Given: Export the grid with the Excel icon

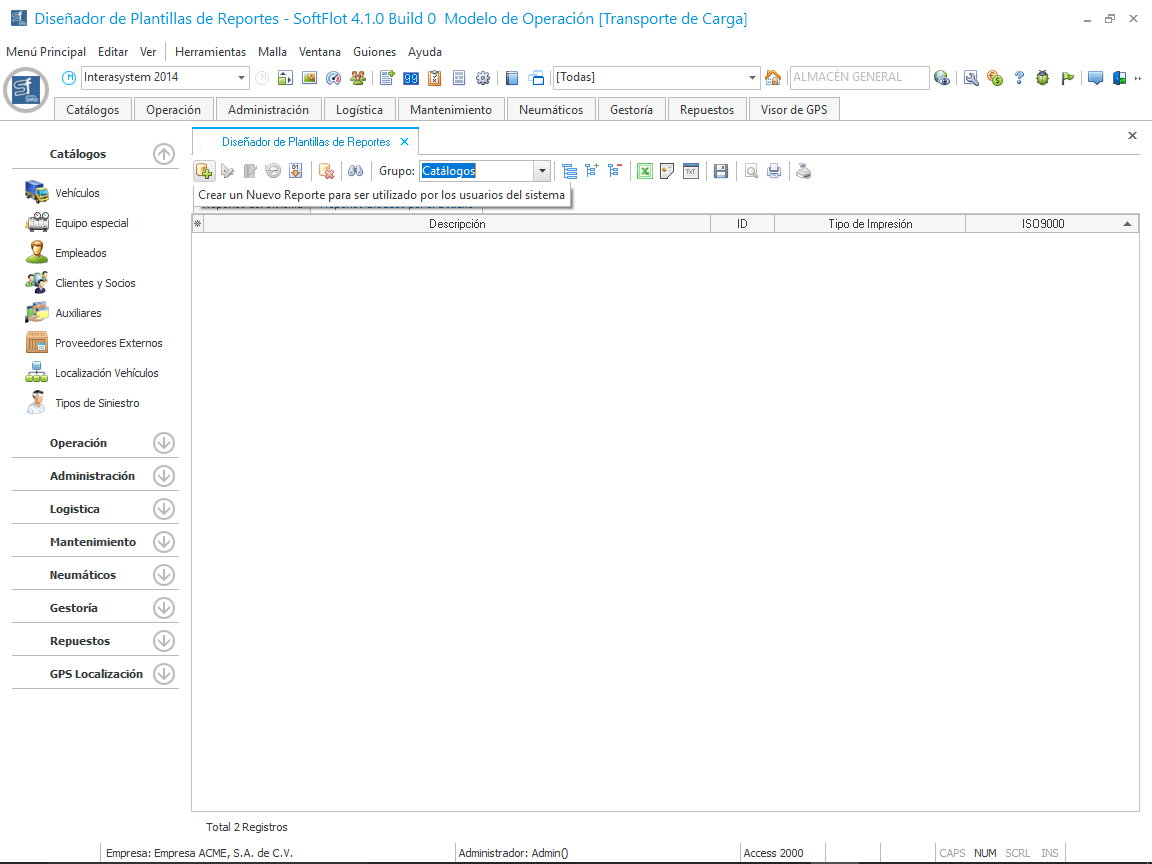Looking at the screenshot, I should click(645, 171).
